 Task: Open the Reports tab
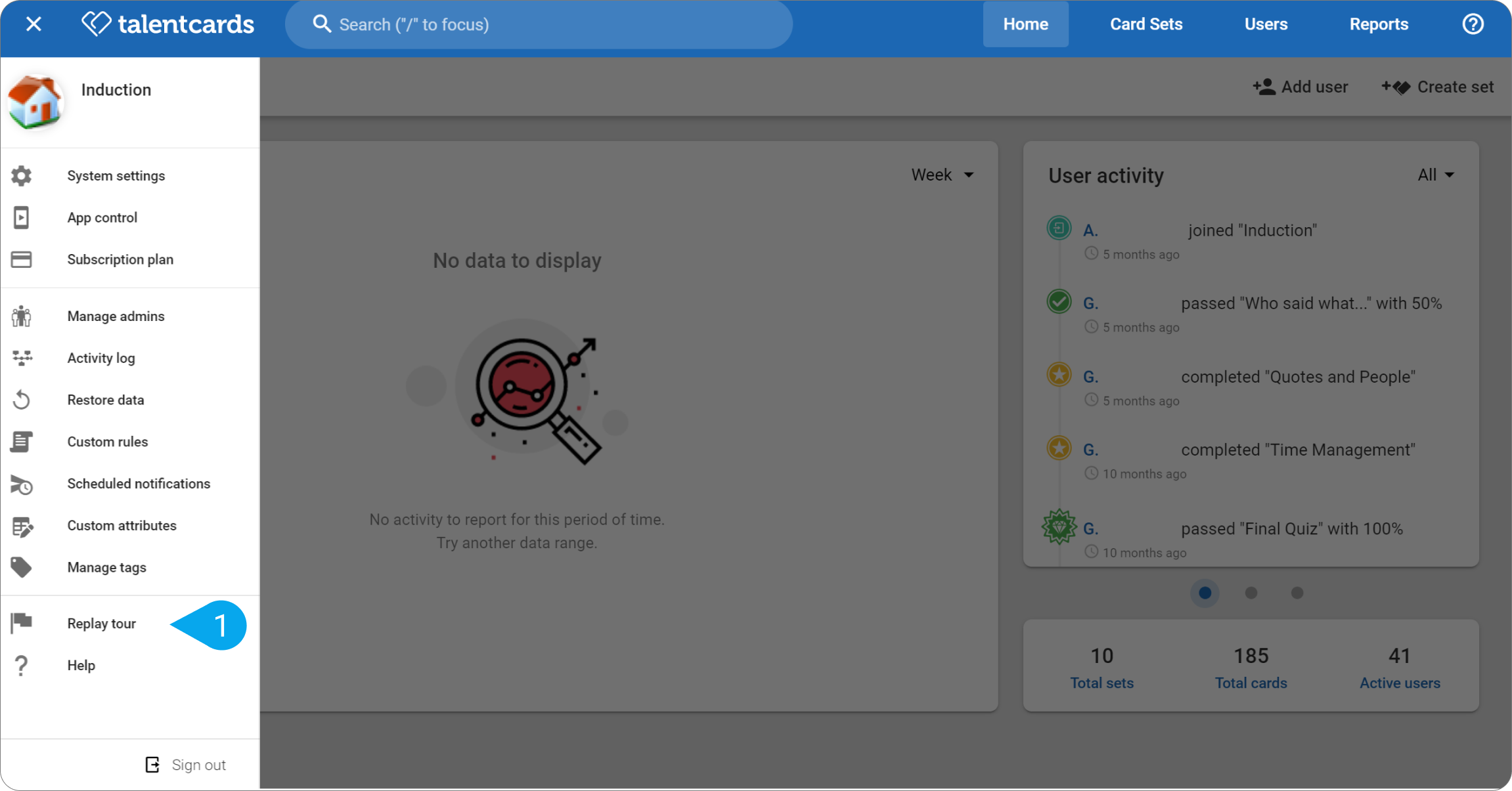point(1378,24)
